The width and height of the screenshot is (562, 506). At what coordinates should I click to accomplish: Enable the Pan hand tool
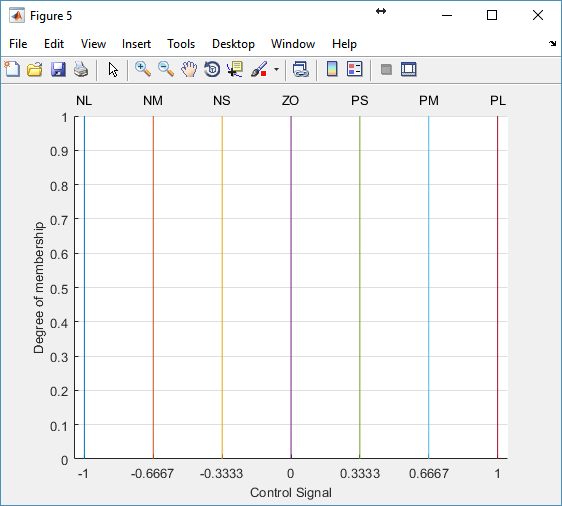click(189, 69)
